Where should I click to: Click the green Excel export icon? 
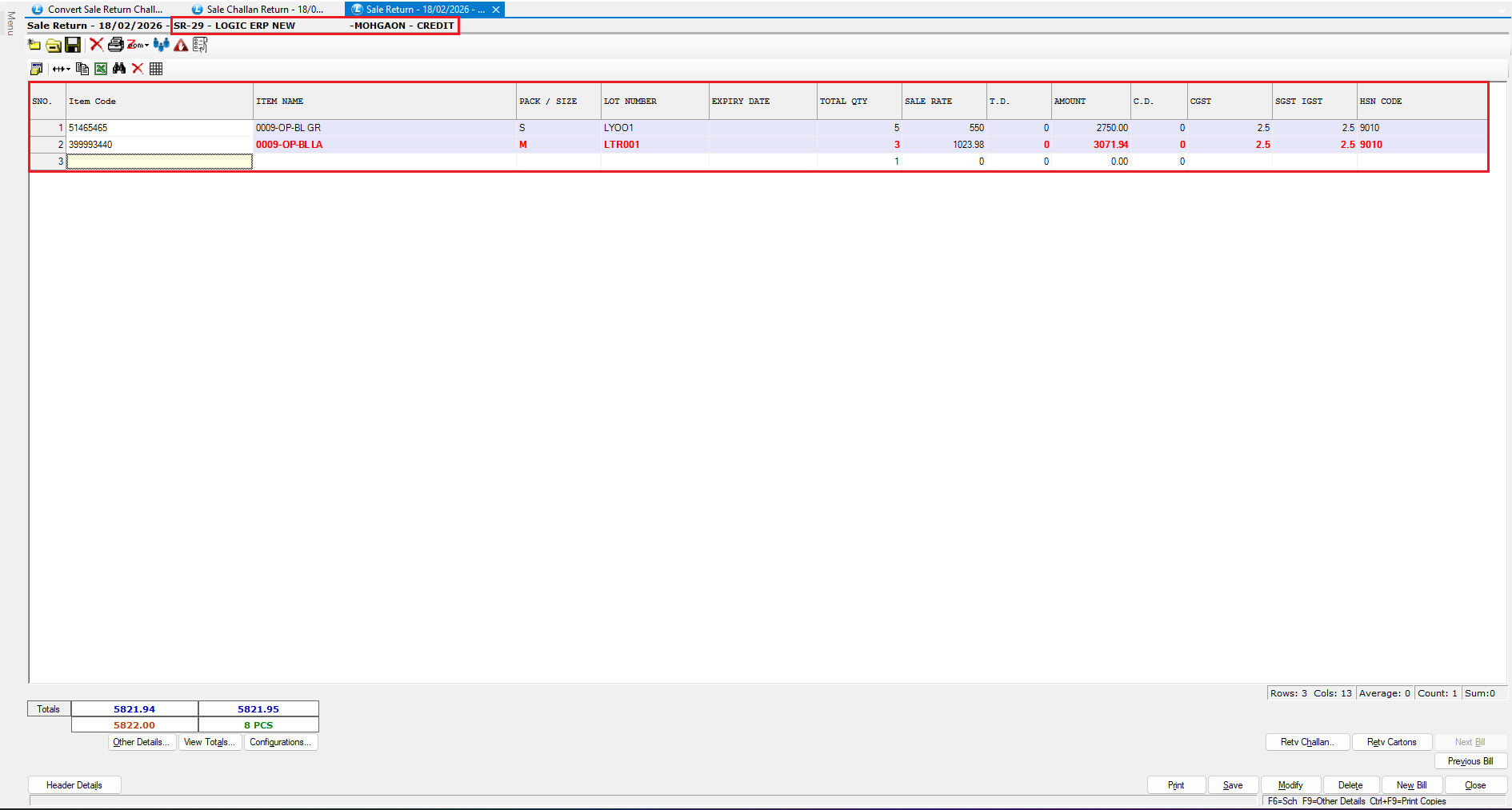101,69
